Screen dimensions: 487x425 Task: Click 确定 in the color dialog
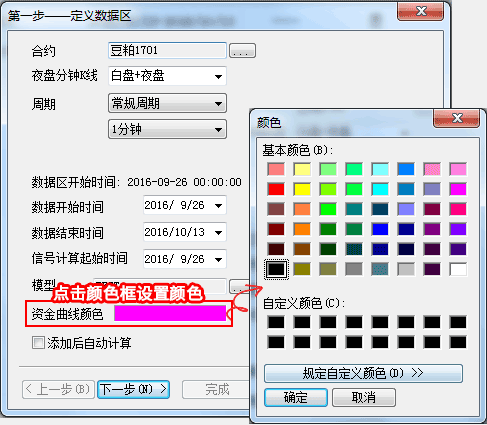point(296,397)
